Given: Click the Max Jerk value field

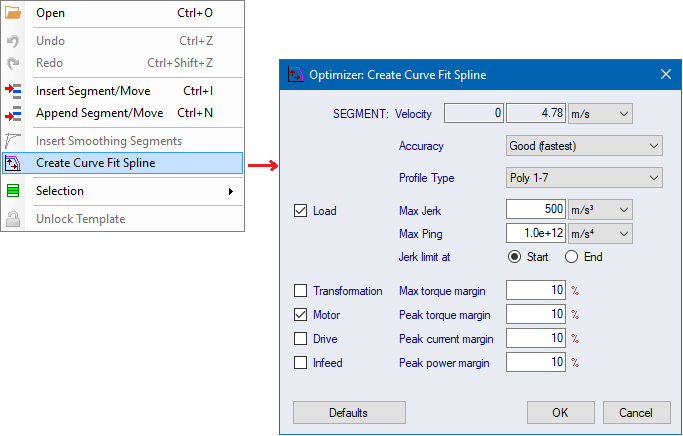Looking at the screenshot, I should coord(536,209).
